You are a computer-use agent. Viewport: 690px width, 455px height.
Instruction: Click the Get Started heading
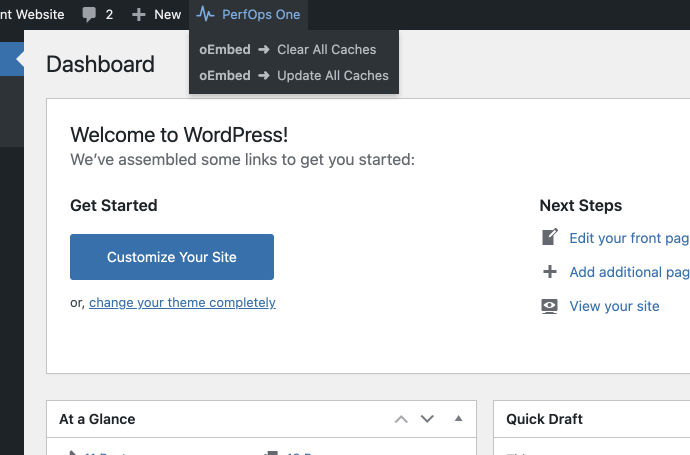tap(114, 205)
